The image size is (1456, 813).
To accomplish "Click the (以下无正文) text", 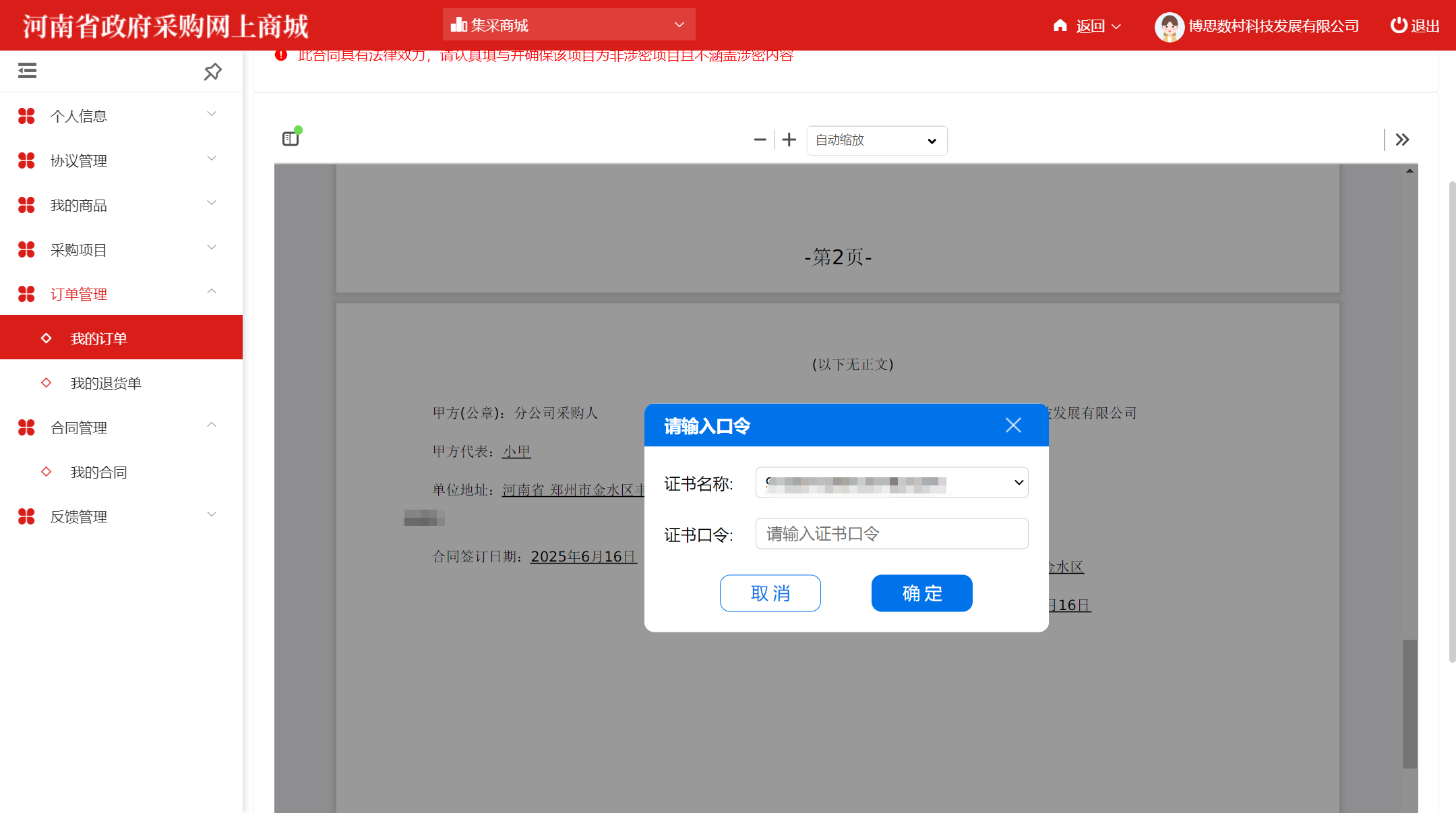I will (x=853, y=365).
